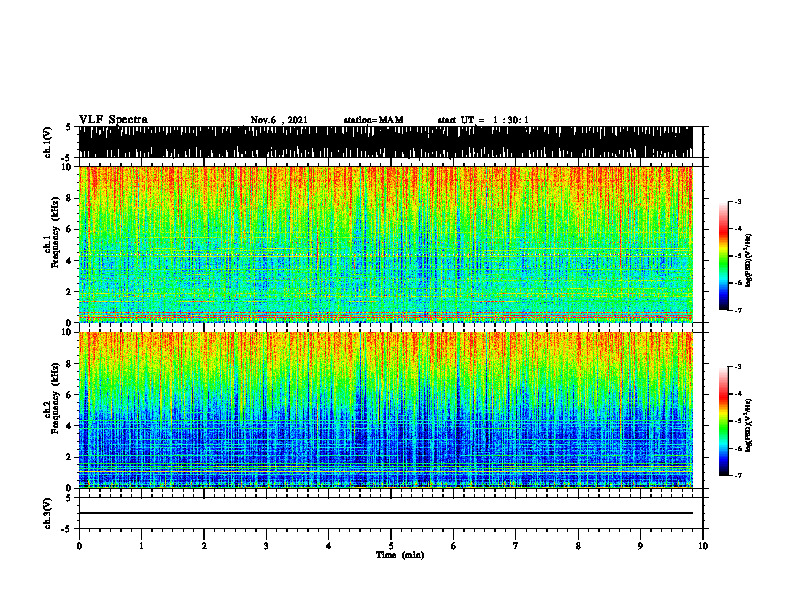The height and width of the screenshot is (612, 792).
Task: Click time axis tick label "3"
Action: click(x=266, y=546)
